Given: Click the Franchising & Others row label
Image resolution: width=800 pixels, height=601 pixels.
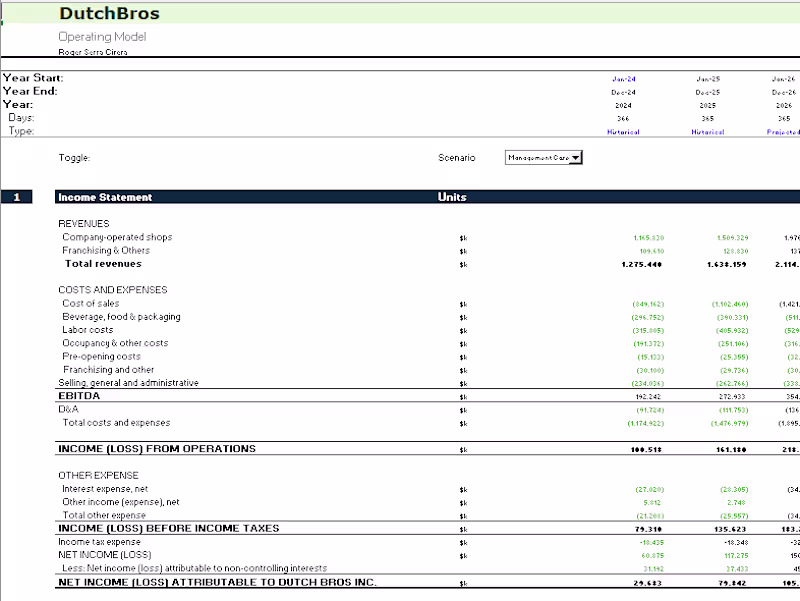Looking at the screenshot, I should point(106,251).
